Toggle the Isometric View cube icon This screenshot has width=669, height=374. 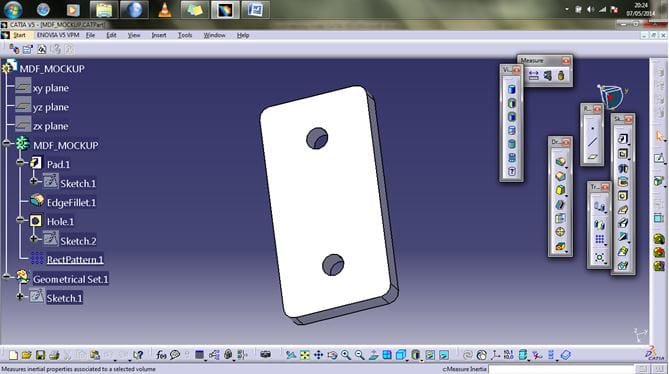point(401,355)
